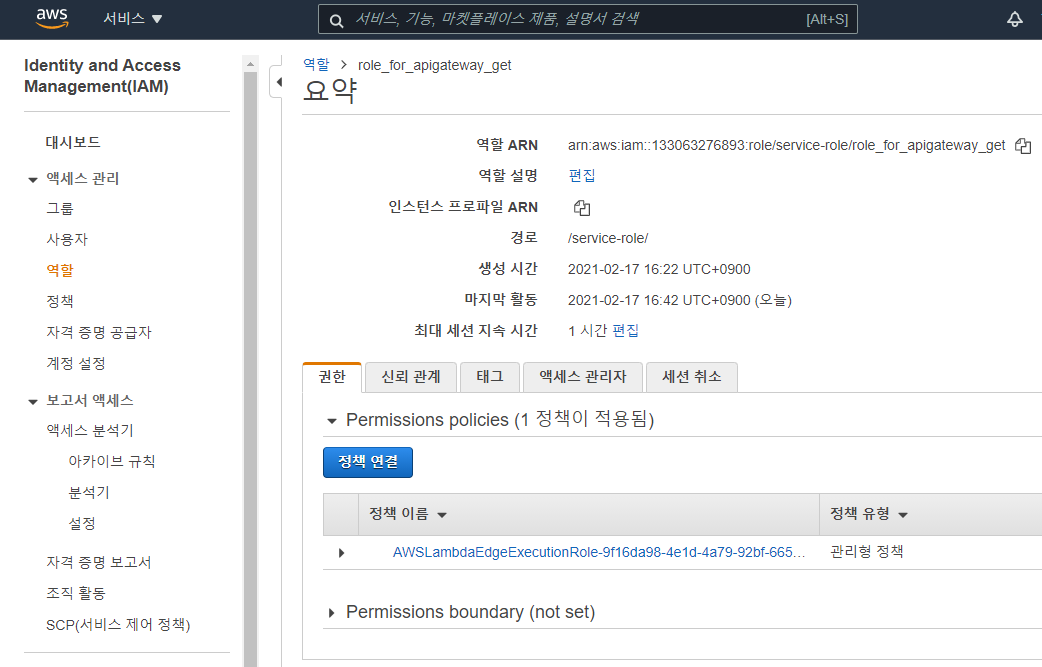The image size is (1042, 667).
Task: Click the 정책 연결 button
Action: point(367,462)
